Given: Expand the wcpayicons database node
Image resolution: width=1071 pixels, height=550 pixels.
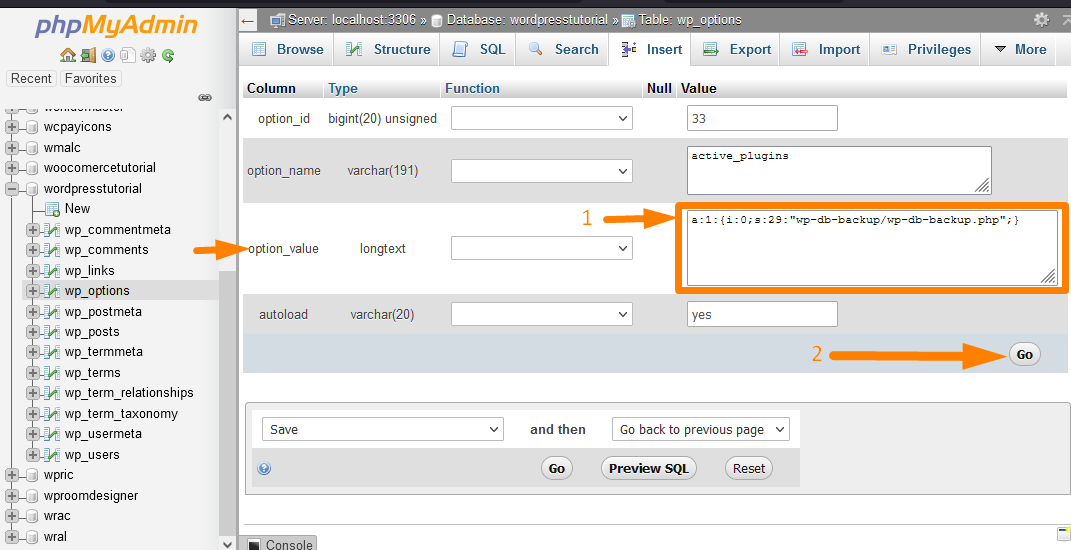Looking at the screenshot, I should pos(12,127).
